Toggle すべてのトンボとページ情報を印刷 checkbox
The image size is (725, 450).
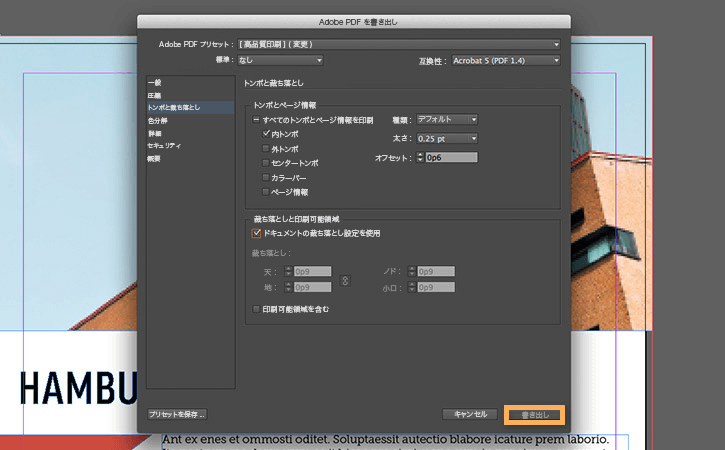point(256,120)
